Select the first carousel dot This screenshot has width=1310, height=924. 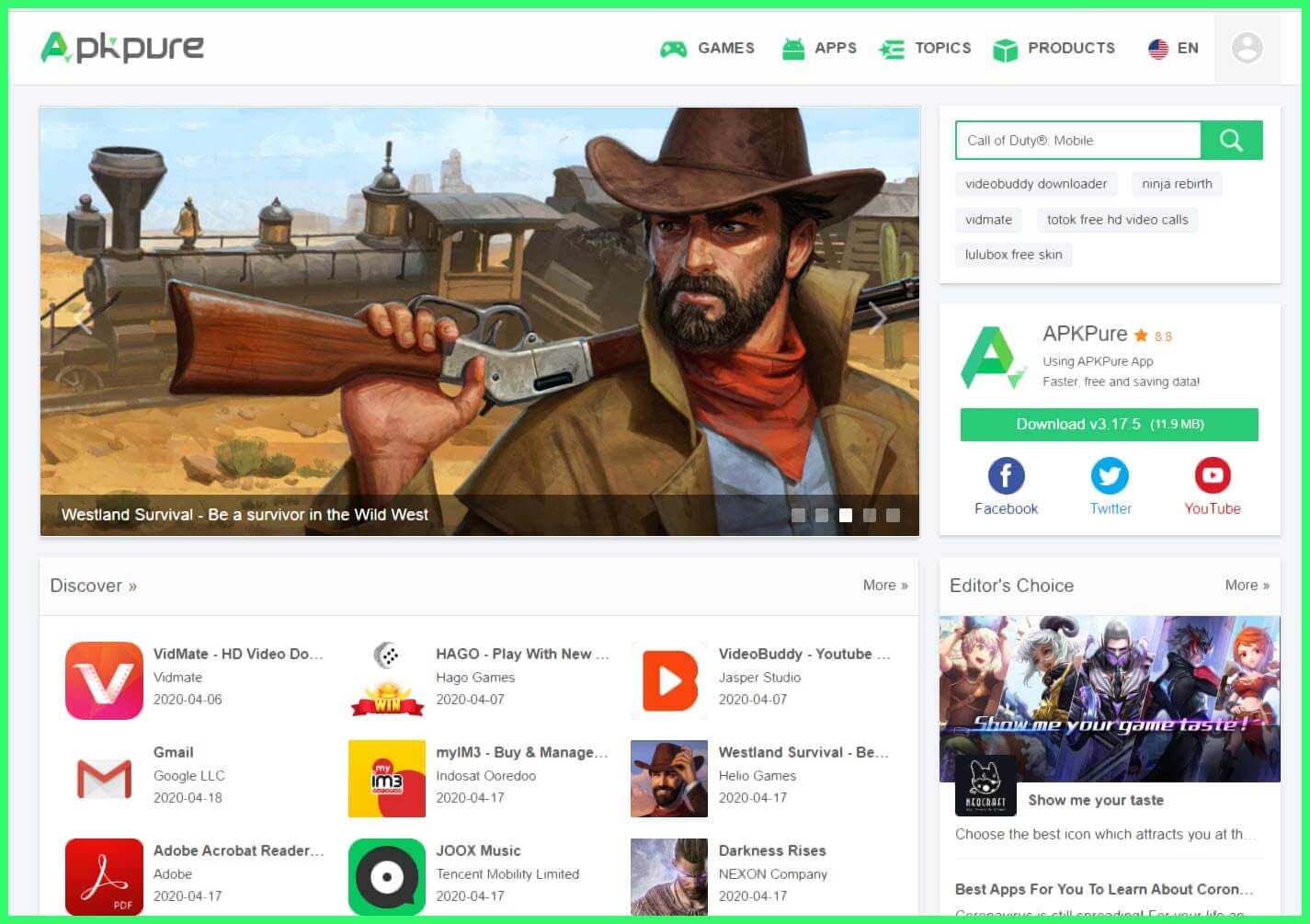[798, 515]
